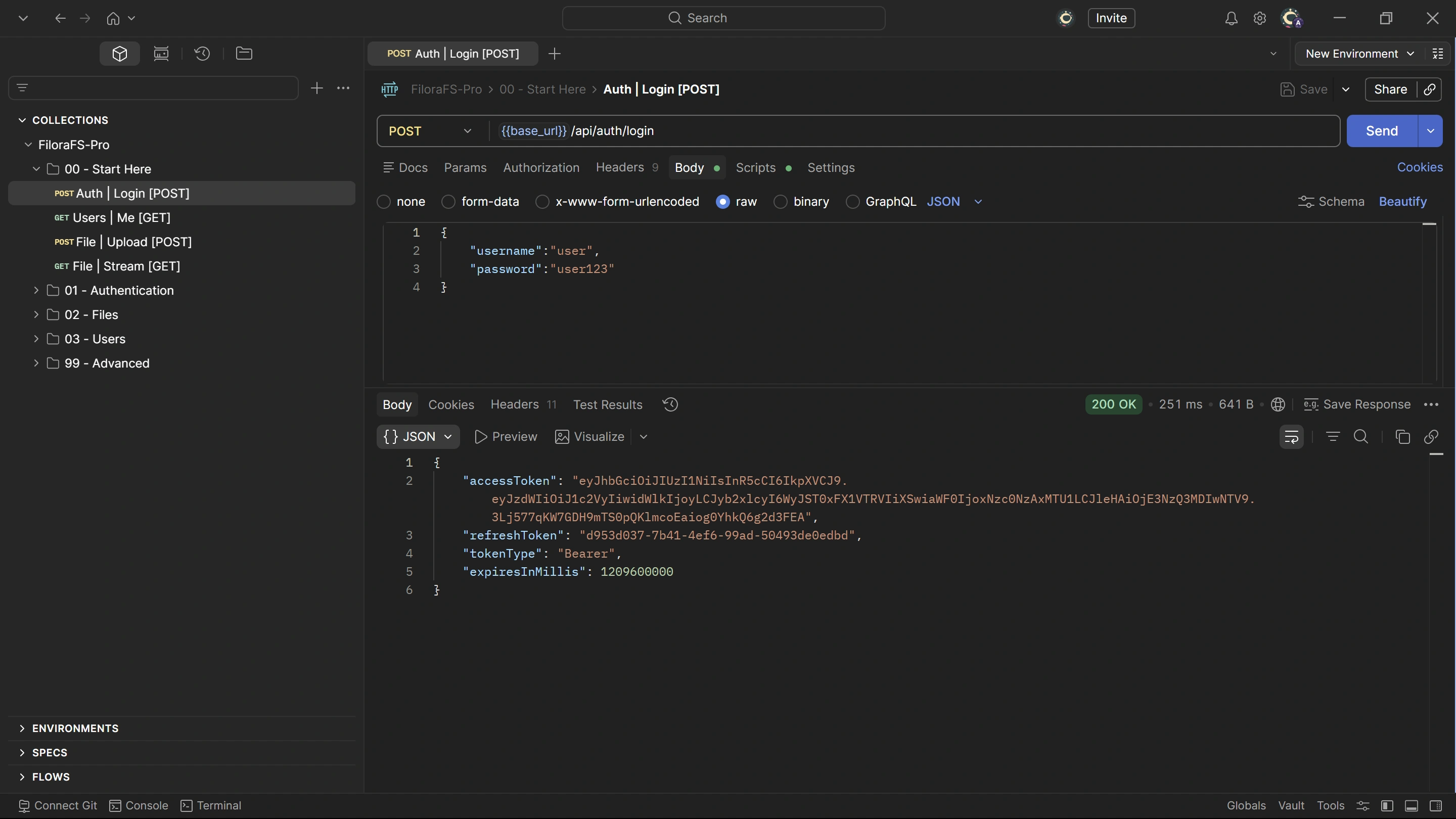The image size is (1456, 819).
Task: Go back with the left arrow
Action: pyautogui.click(x=61, y=18)
